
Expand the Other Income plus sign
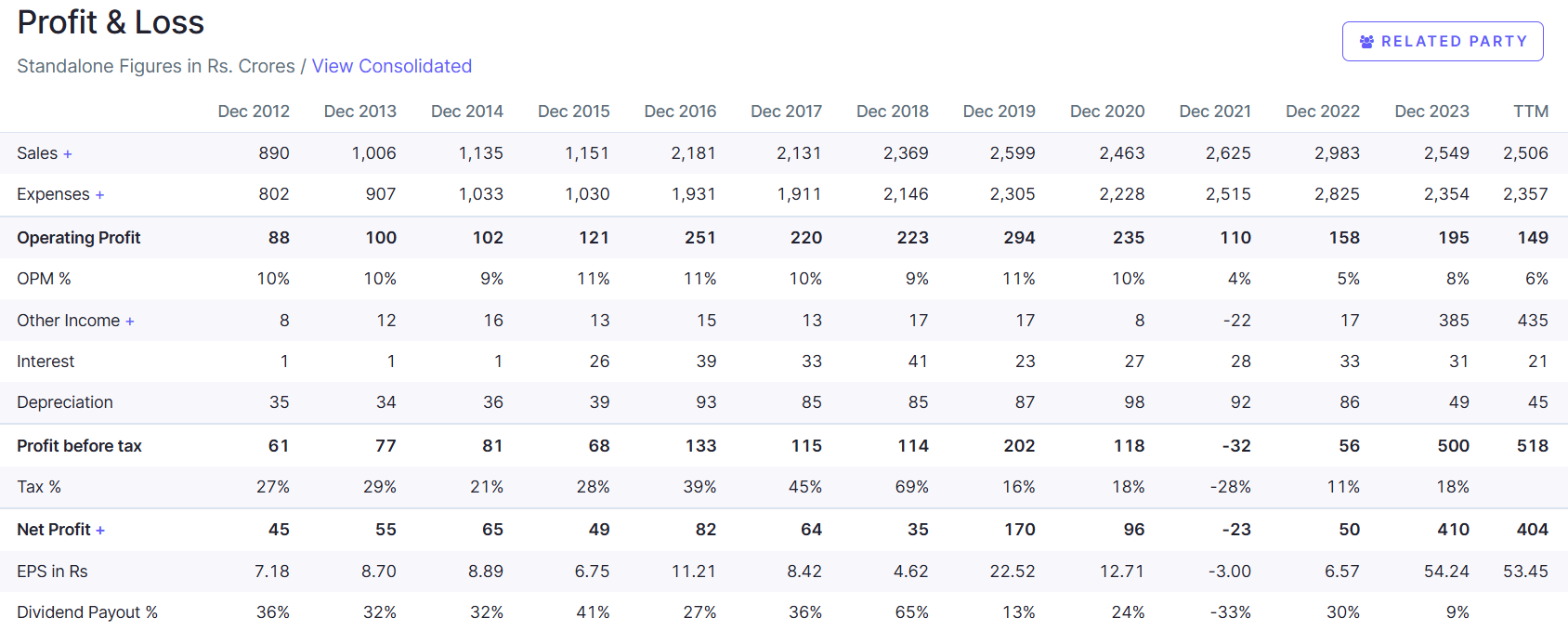130,322
